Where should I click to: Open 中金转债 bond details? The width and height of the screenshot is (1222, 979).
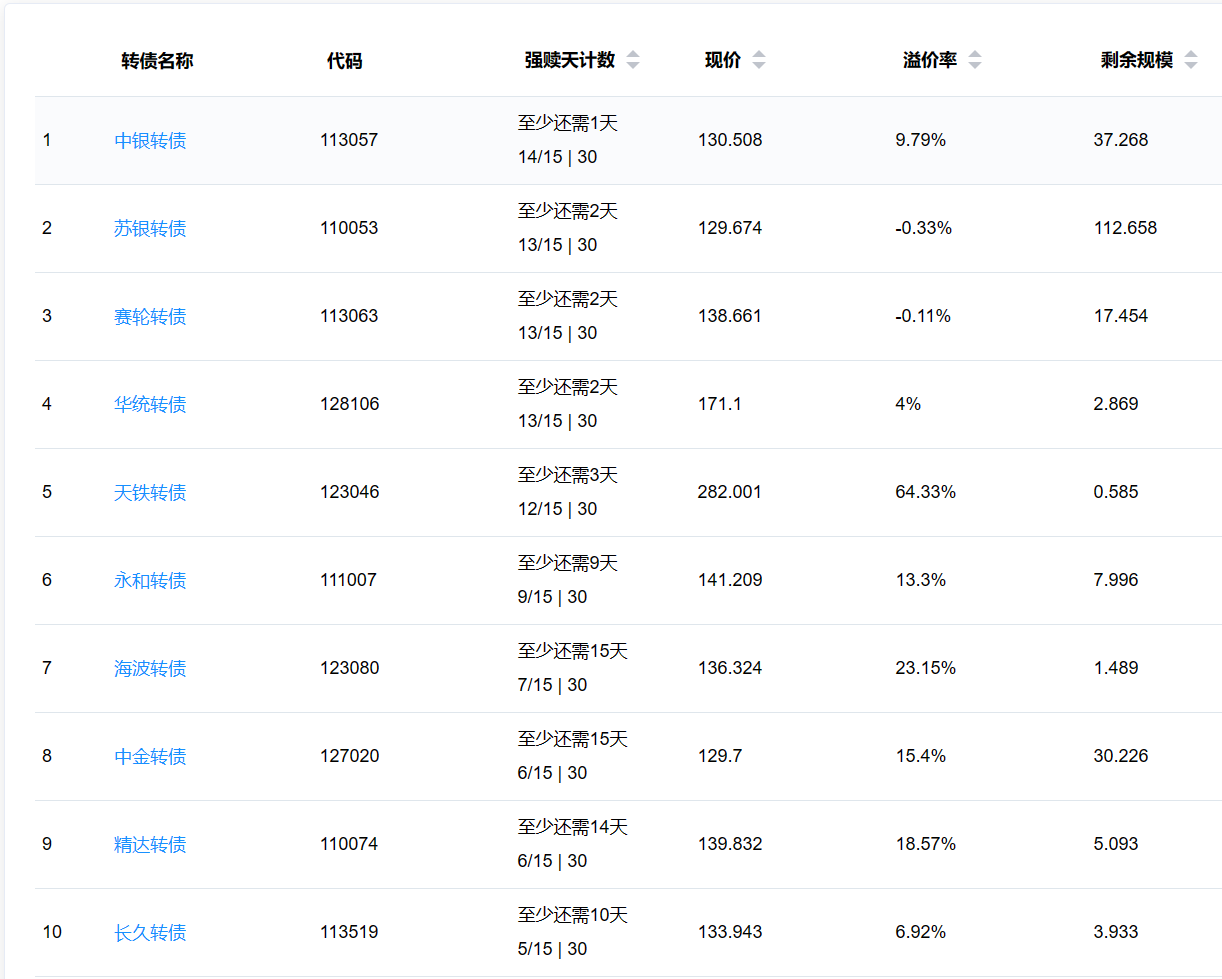[150, 757]
